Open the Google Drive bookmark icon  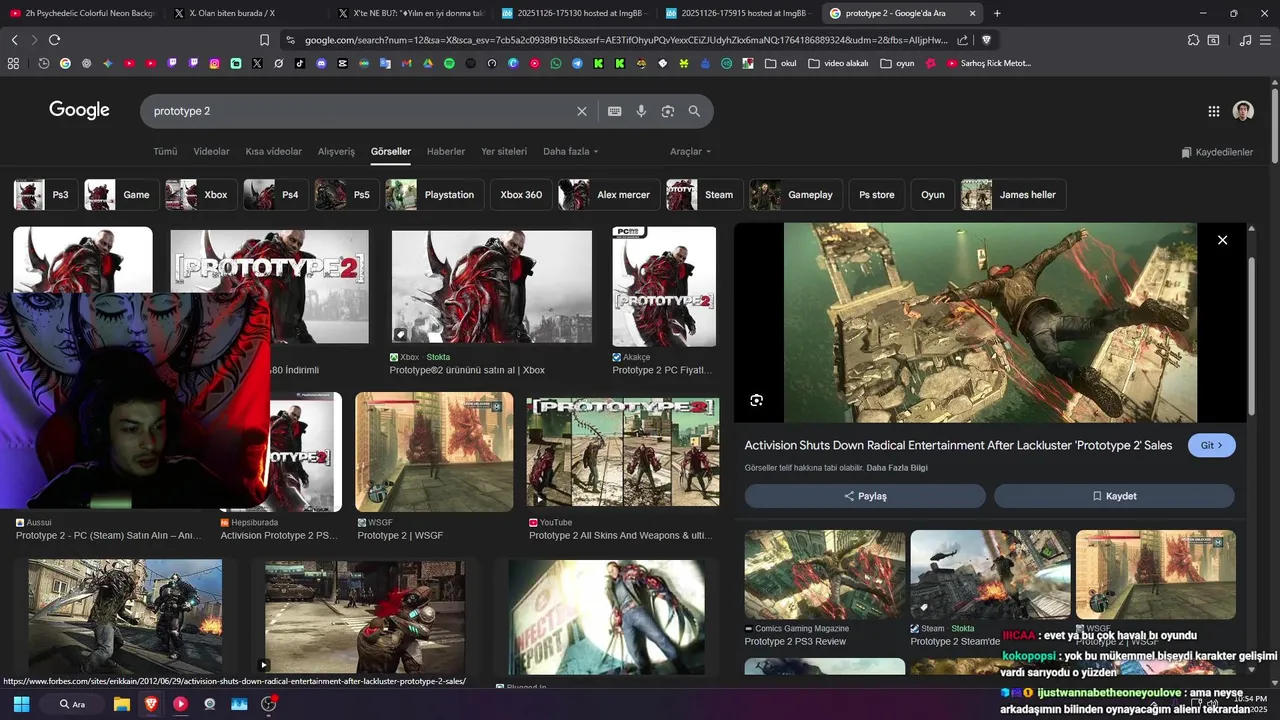[x=428, y=63]
